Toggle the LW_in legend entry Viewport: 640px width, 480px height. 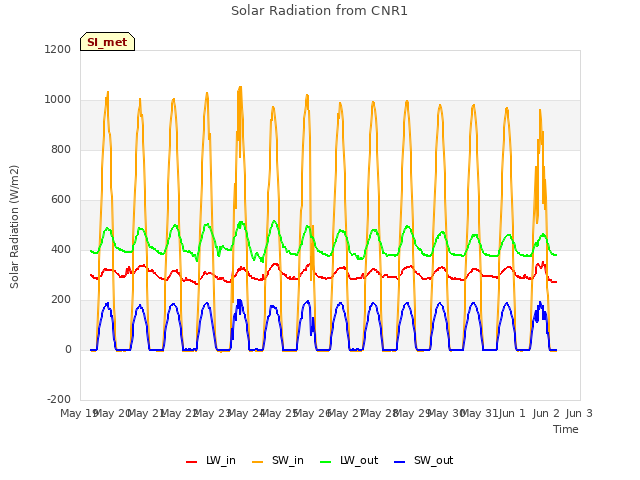tap(211, 460)
